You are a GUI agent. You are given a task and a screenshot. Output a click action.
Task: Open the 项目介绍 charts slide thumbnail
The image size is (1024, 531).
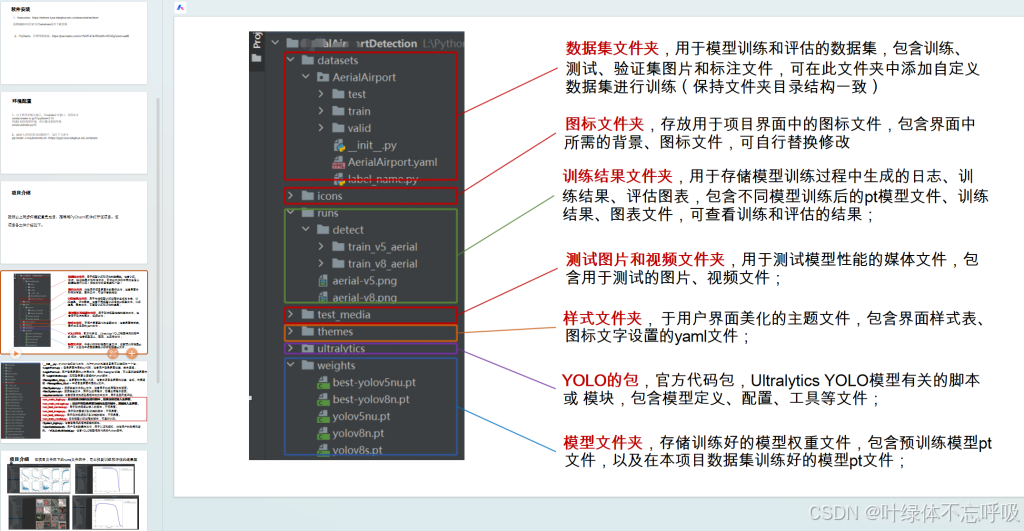(74, 491)
